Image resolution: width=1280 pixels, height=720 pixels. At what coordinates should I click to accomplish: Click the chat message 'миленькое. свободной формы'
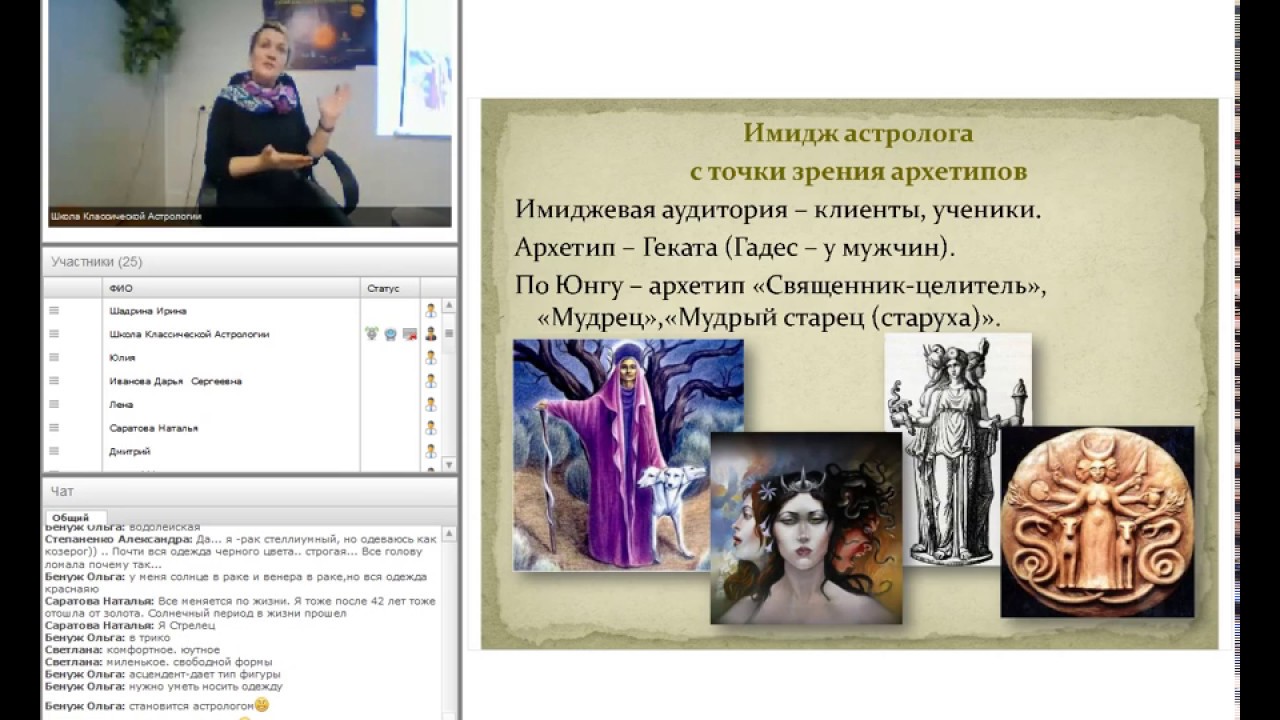[158, 662]
